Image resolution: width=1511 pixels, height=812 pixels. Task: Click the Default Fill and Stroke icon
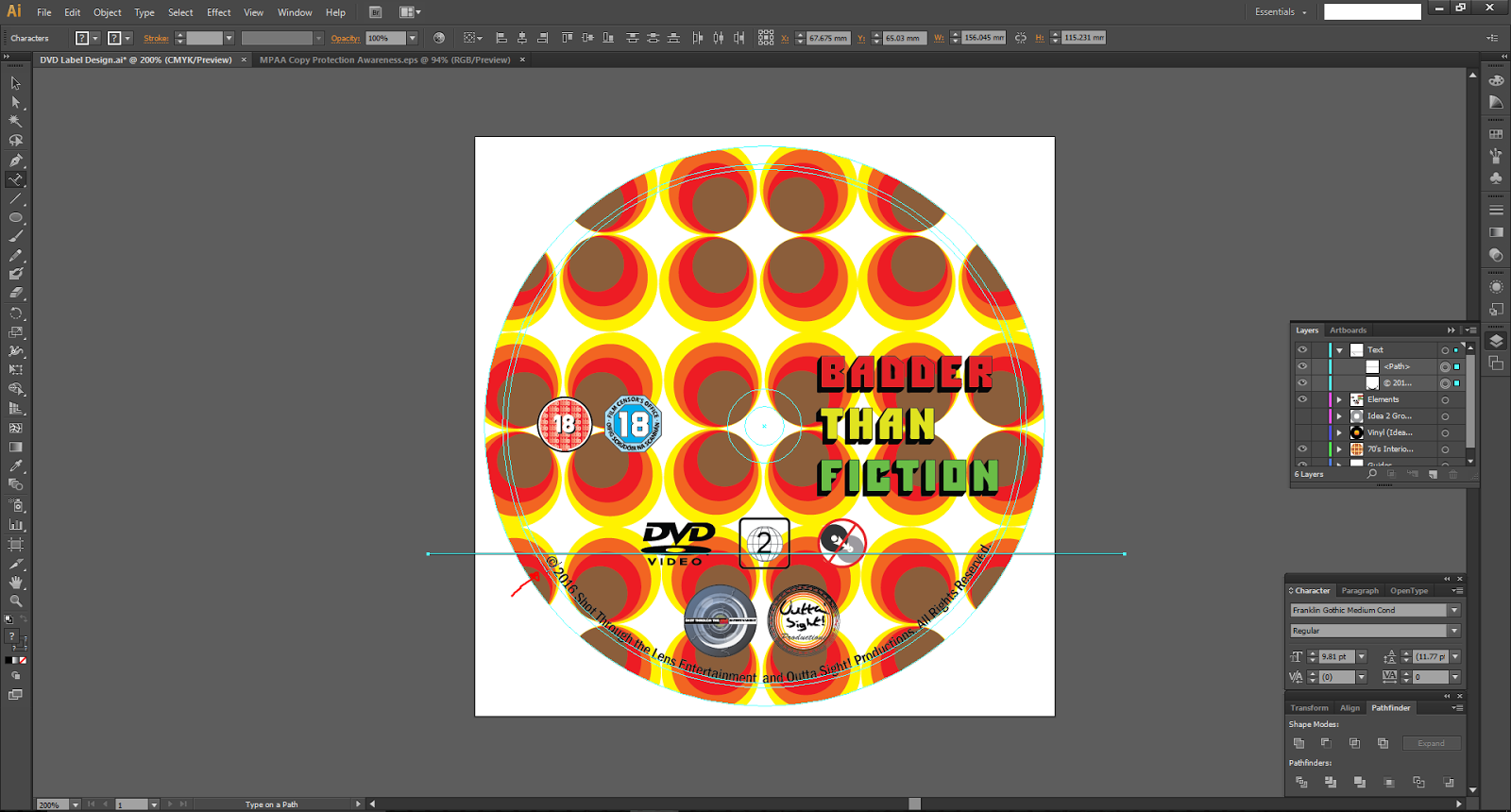pos(8,618)
